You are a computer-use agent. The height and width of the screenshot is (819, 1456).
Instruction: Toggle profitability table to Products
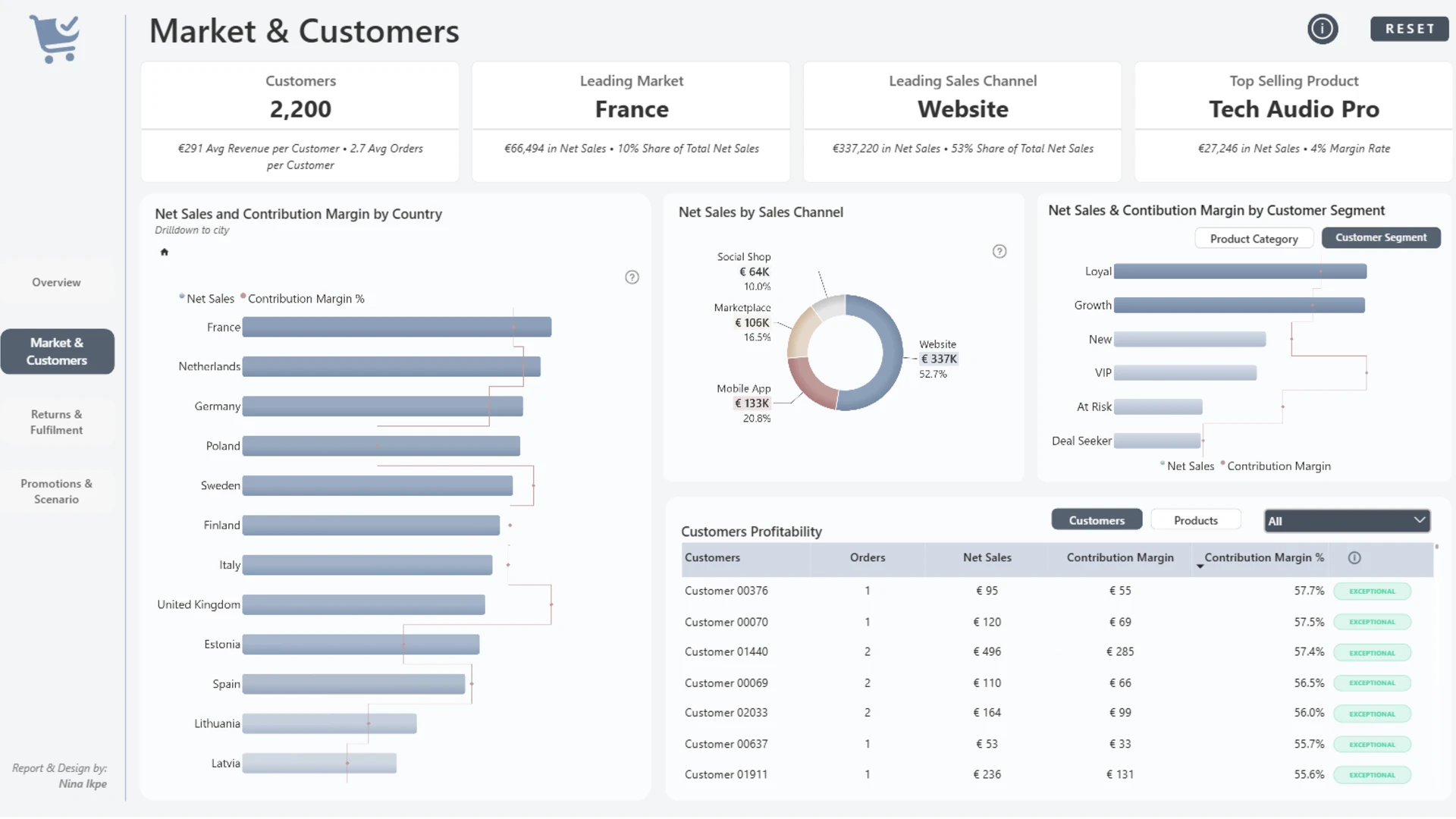coord(1196,520)
